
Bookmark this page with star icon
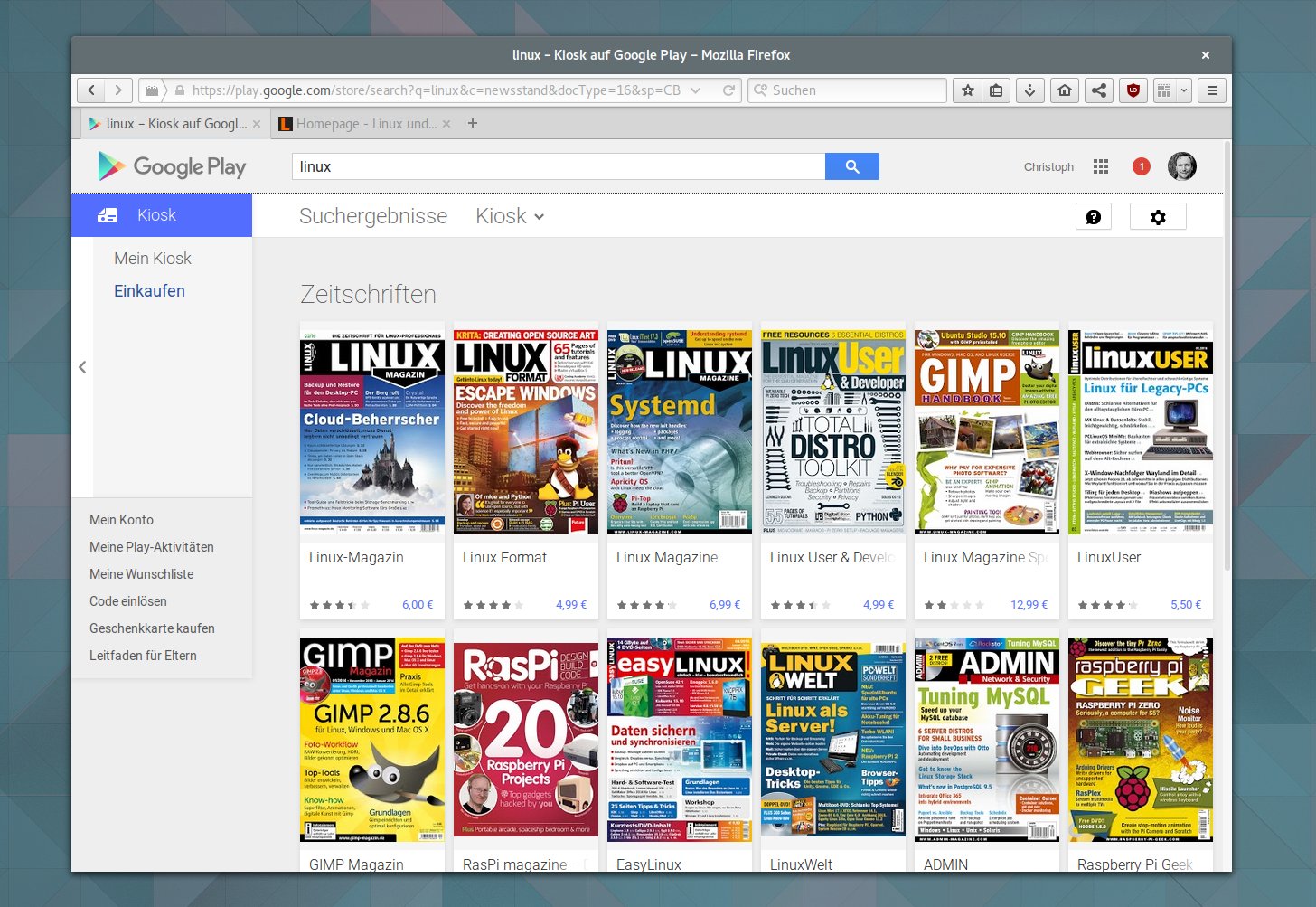point(968,90)
